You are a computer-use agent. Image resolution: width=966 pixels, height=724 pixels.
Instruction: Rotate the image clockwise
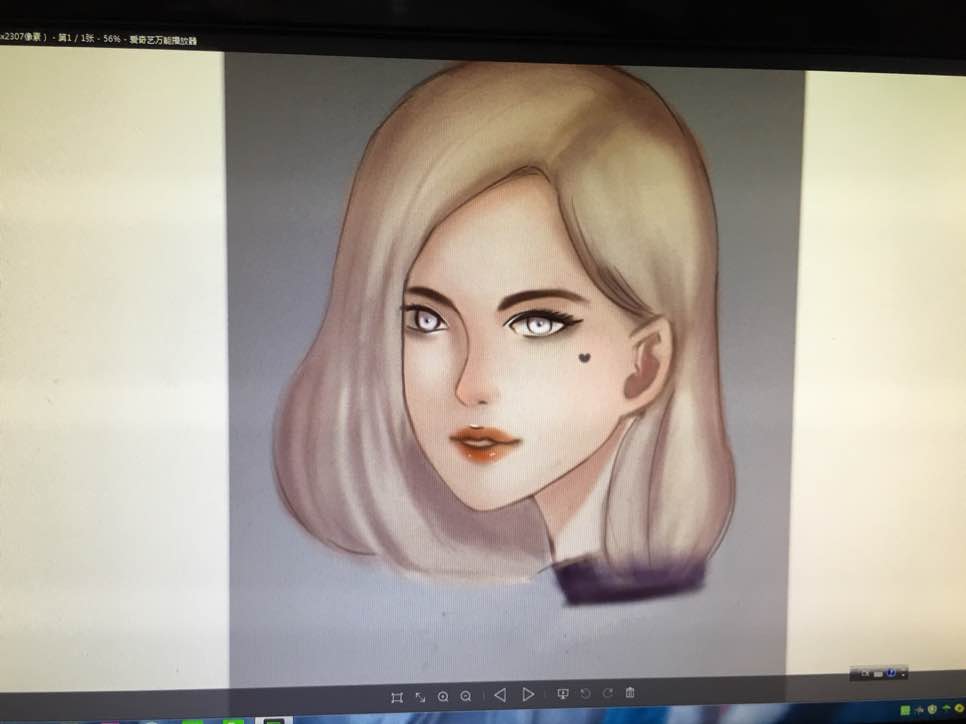607,693
